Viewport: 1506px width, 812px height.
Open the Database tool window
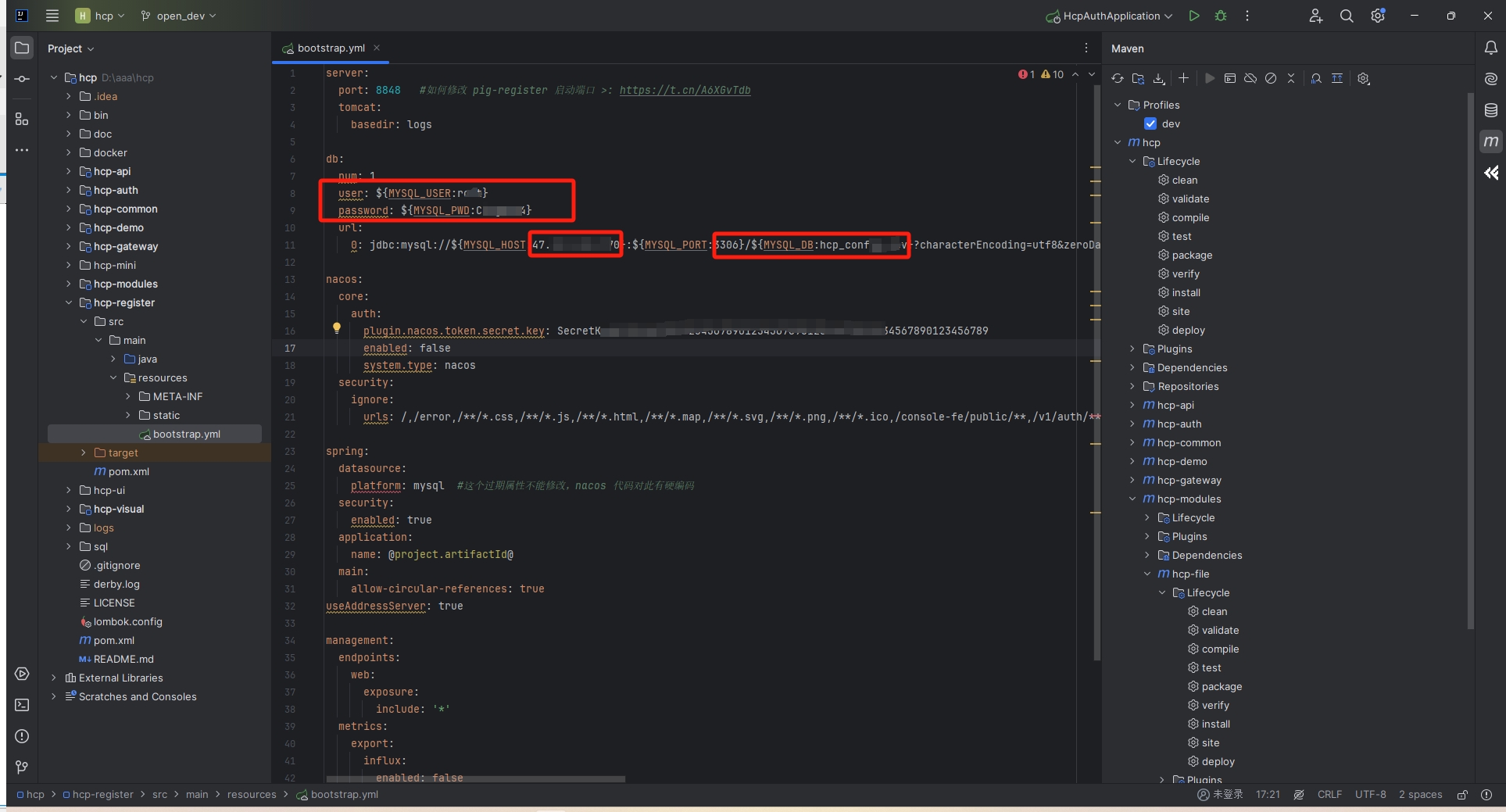pyautogui.click(x=1490, y=110)
